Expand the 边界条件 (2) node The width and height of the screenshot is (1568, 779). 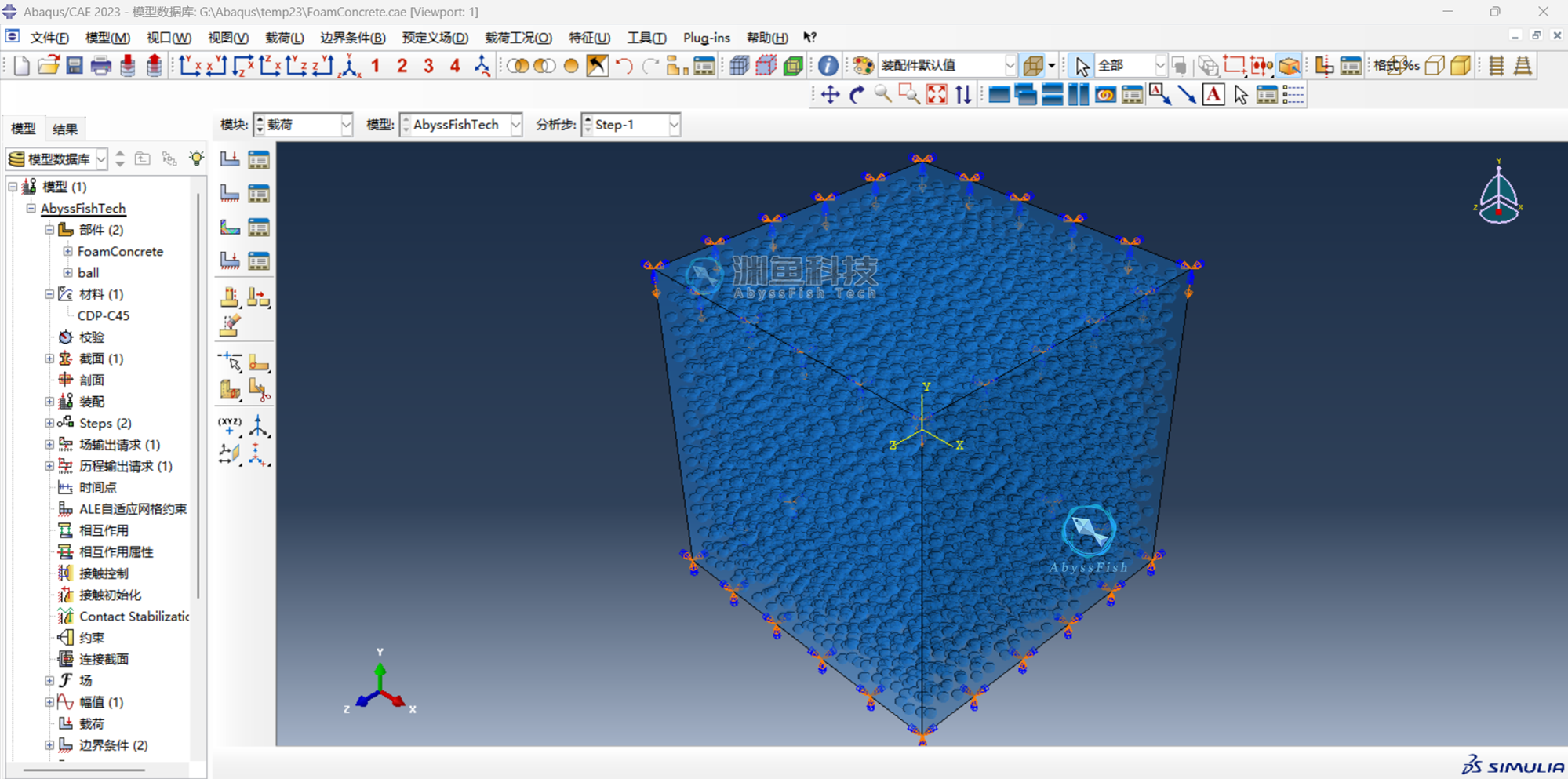49,745
